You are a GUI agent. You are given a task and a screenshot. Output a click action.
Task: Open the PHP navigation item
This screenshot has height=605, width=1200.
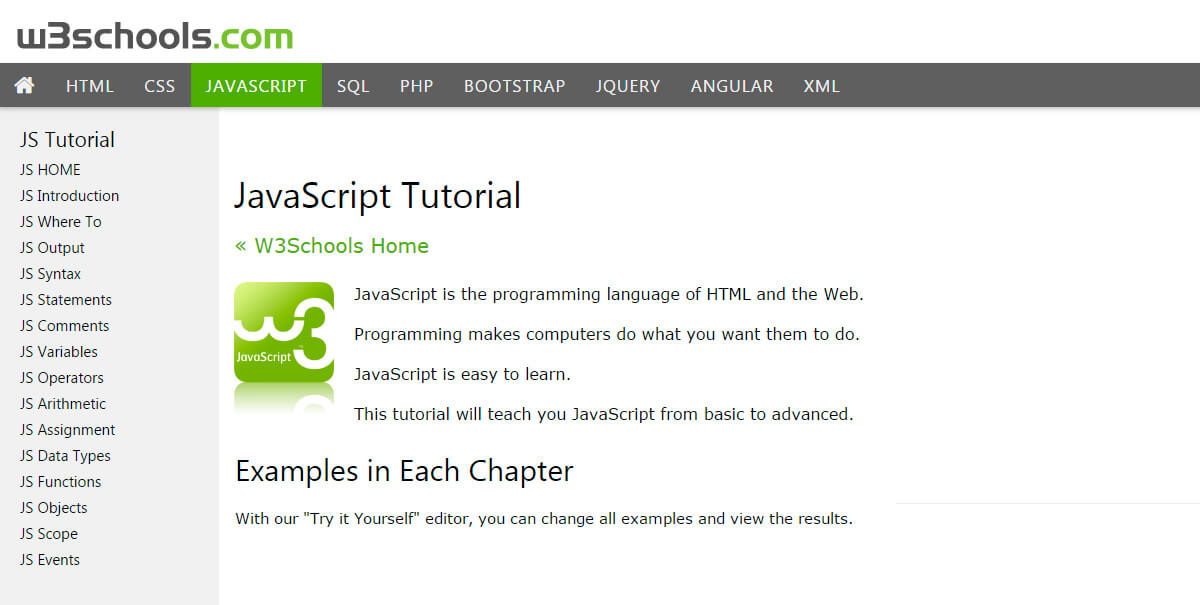click(x=417, y=86)
